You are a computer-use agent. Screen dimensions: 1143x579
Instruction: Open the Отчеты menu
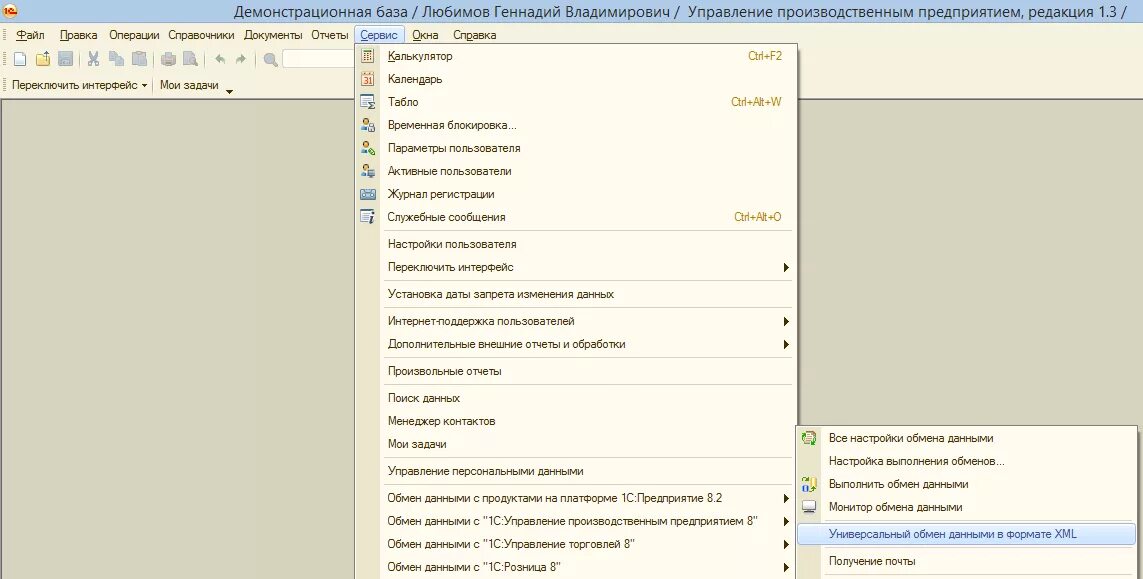pyautogui.click(x=329, y=35)
